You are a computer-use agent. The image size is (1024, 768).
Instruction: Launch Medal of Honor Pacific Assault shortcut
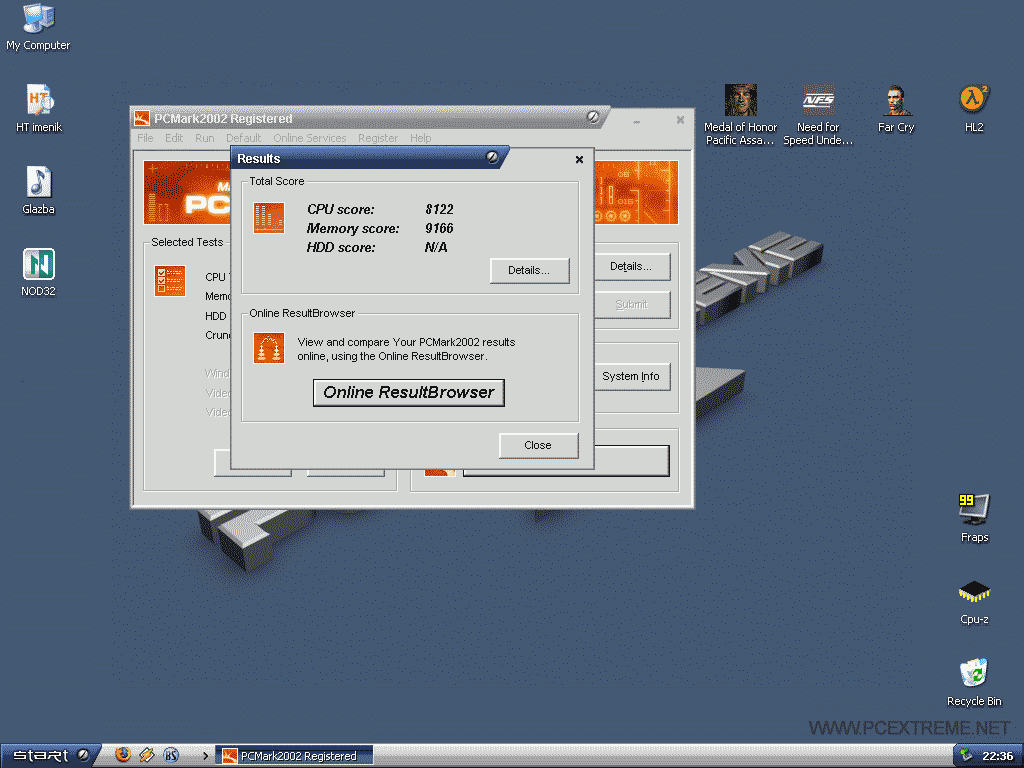point(740,101)
